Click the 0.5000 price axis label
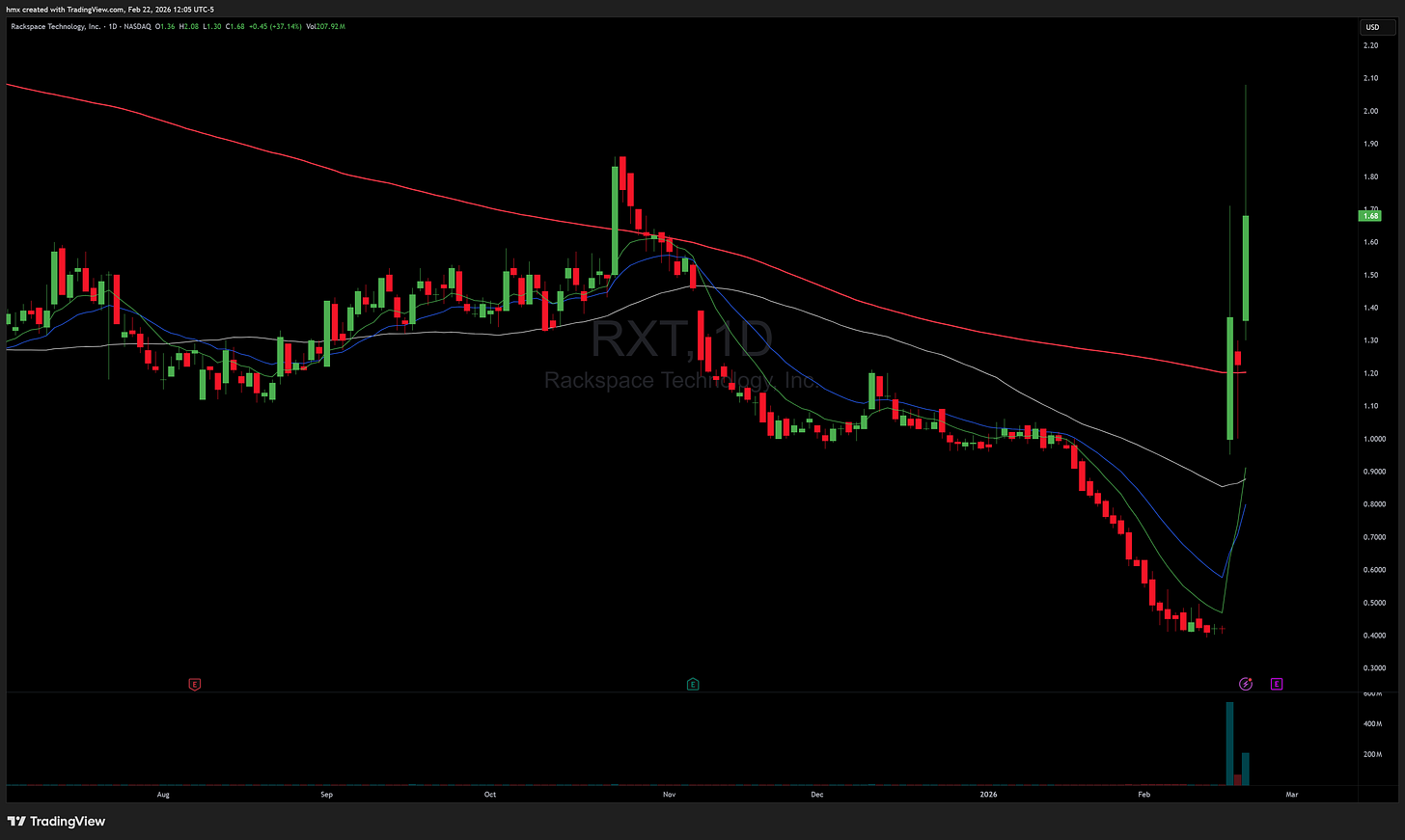The width and height of the screenshot is (1405, 840). coord(1374,603)
